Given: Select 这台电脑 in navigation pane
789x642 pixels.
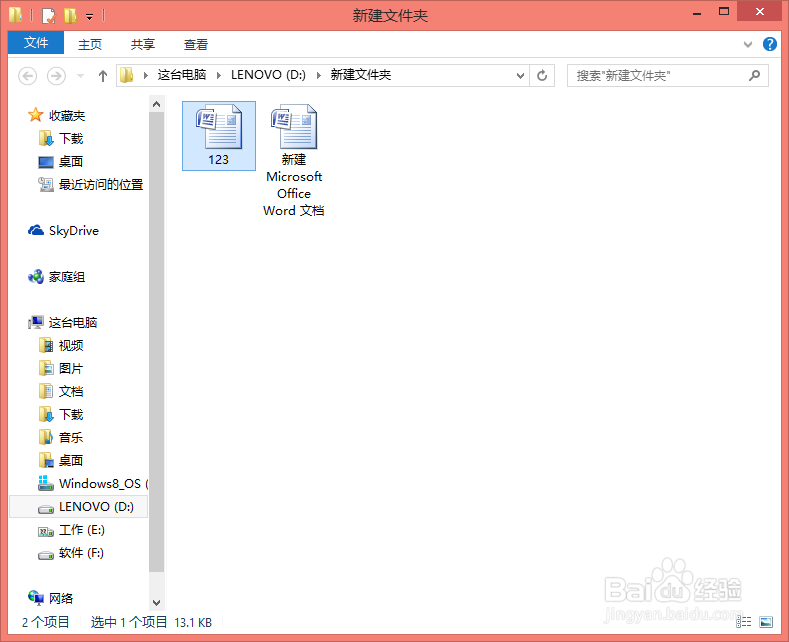Looking at the screenshot, I should tap(62, 323).
